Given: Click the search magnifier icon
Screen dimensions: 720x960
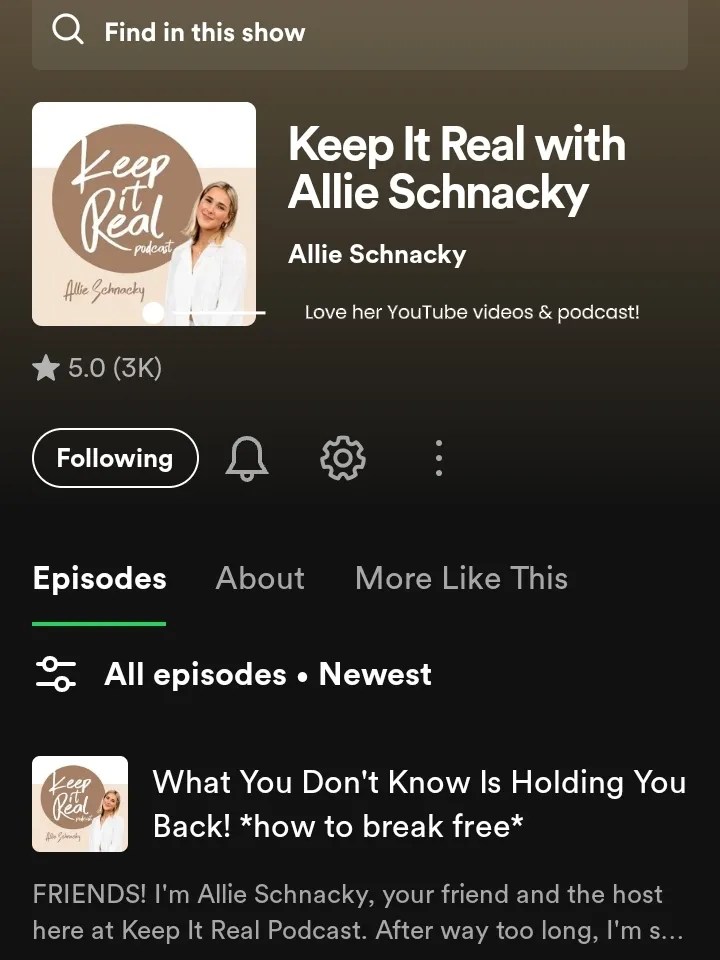Looking at the screenshot, I should 67,31.
